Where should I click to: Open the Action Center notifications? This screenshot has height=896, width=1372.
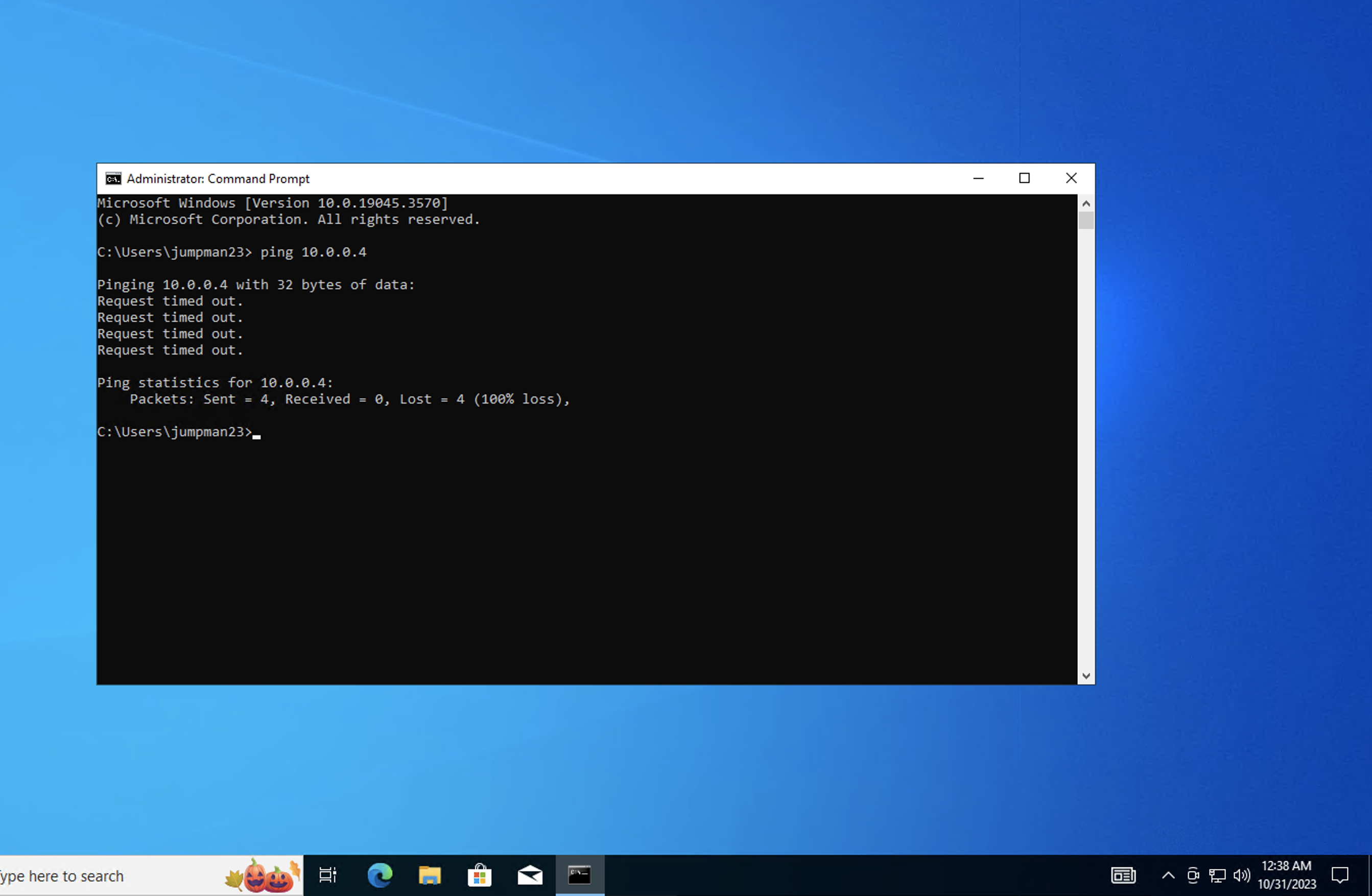click(x=1340, y=875)
